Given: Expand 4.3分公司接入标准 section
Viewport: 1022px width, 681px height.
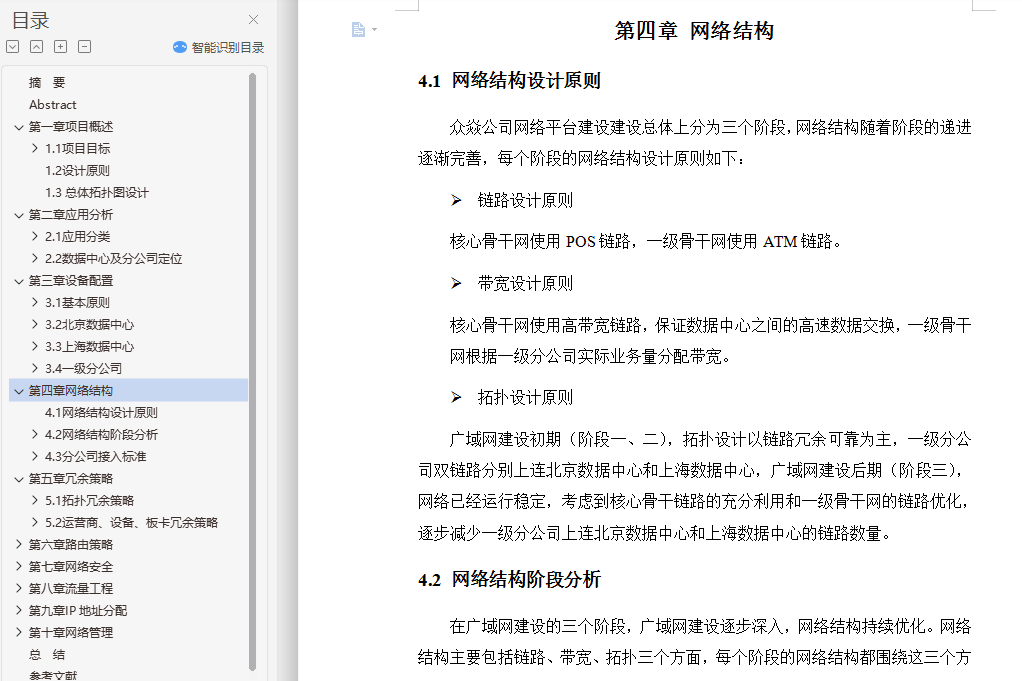Looking at the screenshot, I should point(35,457).
